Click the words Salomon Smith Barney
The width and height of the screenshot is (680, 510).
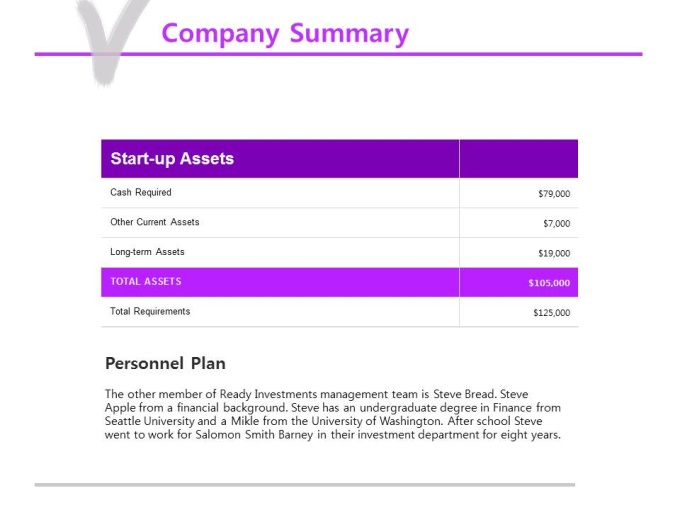tap(254, 435)
